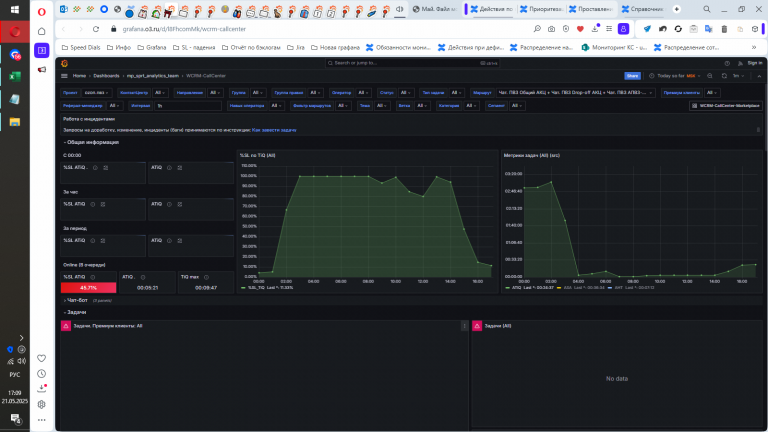Open the Today so far time picker

click(675, 76)
